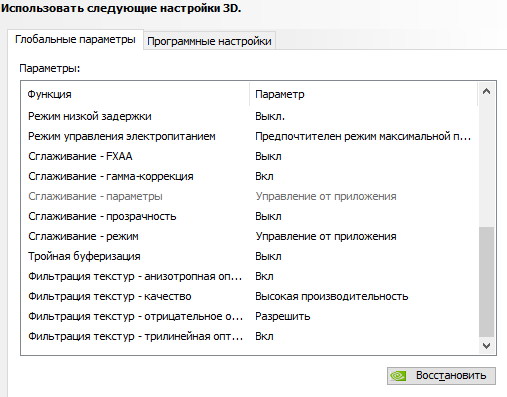
Task: Select the Сглаживание - режим row
Action: tap(249, 236)
